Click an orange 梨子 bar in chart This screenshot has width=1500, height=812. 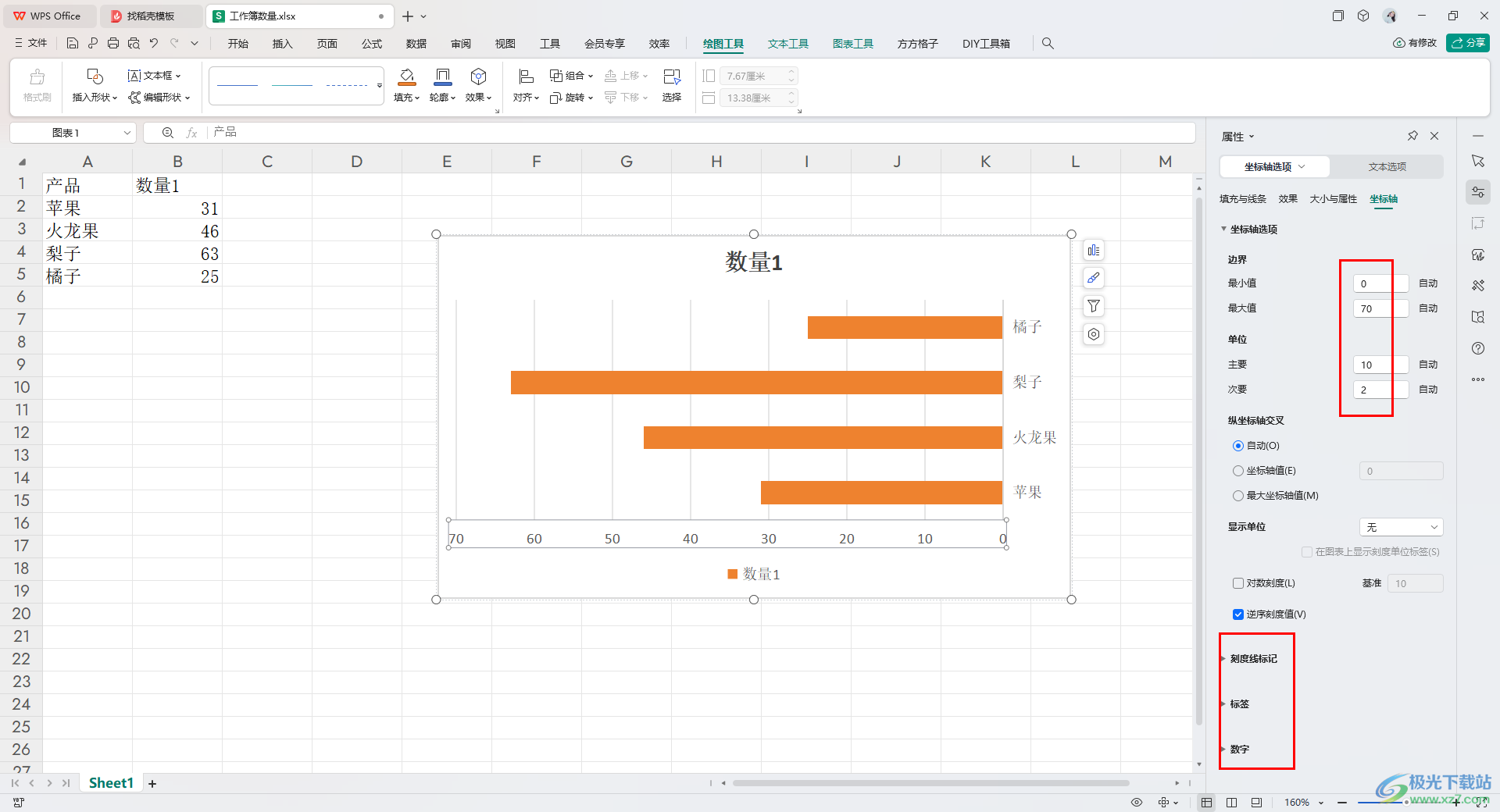(756, 383)
